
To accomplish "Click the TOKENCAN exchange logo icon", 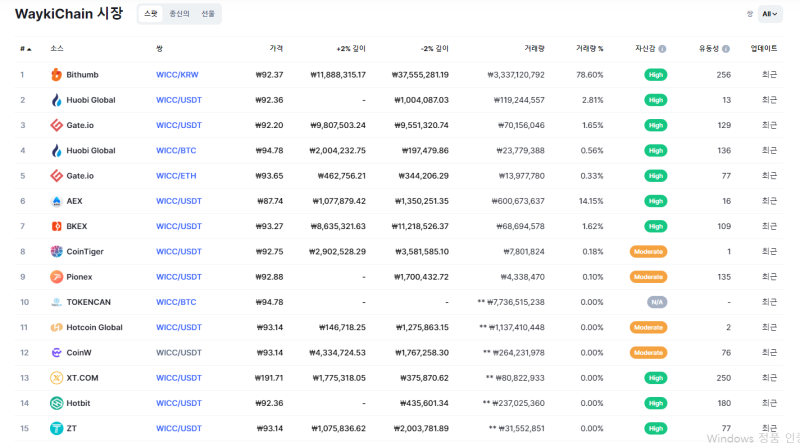I will click(x=56, y=302).
